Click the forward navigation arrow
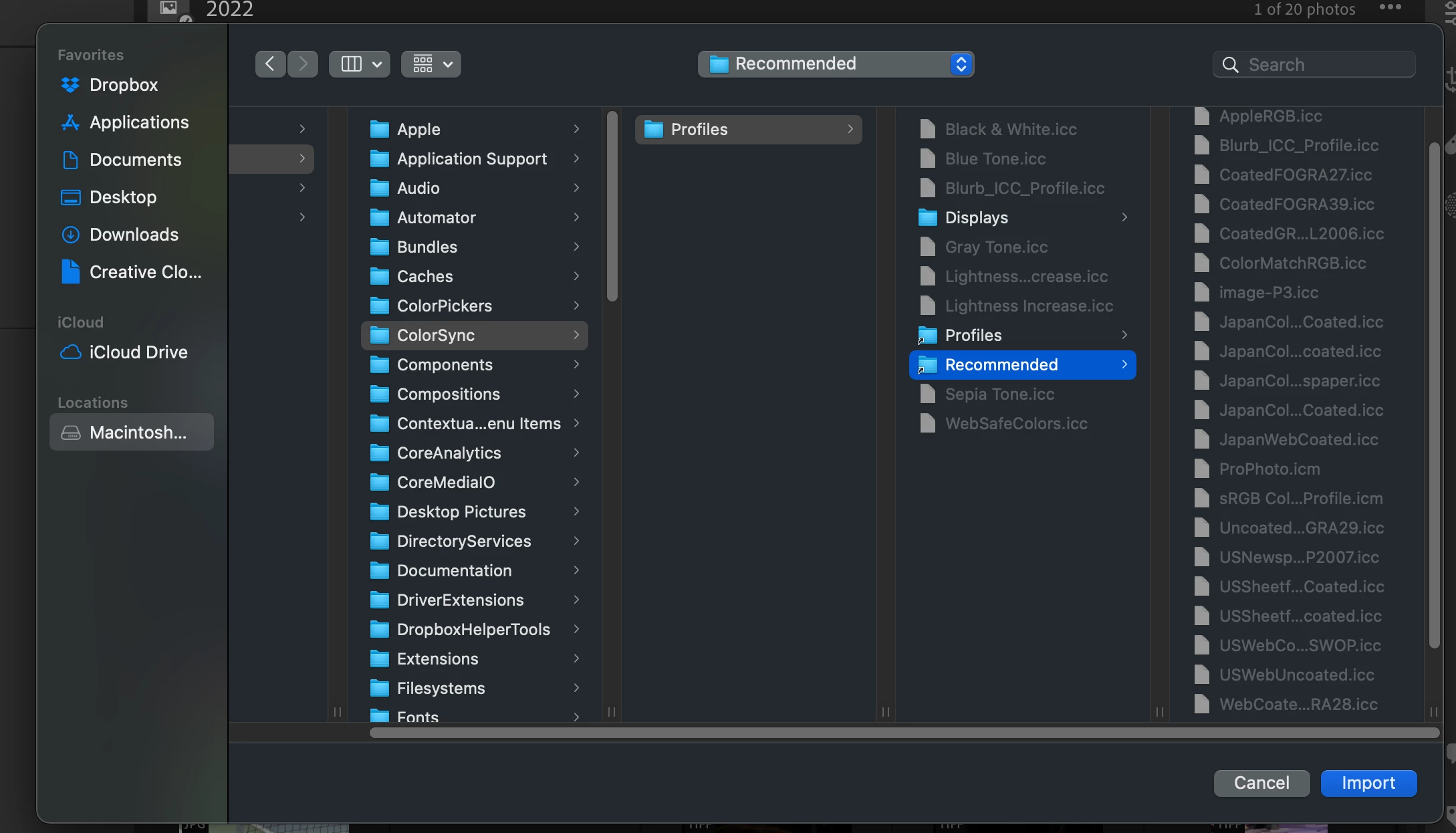 coord(303,64)
